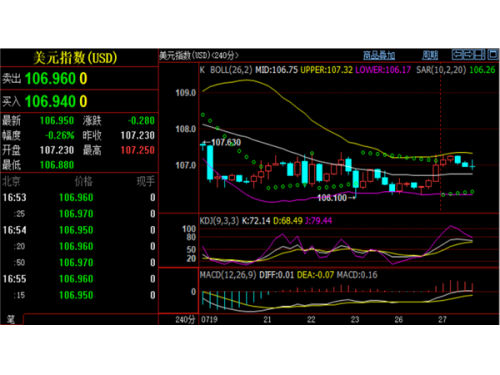Click the split-panel layout icon
This screenshot has height=375, width=500.
point(480,54)
